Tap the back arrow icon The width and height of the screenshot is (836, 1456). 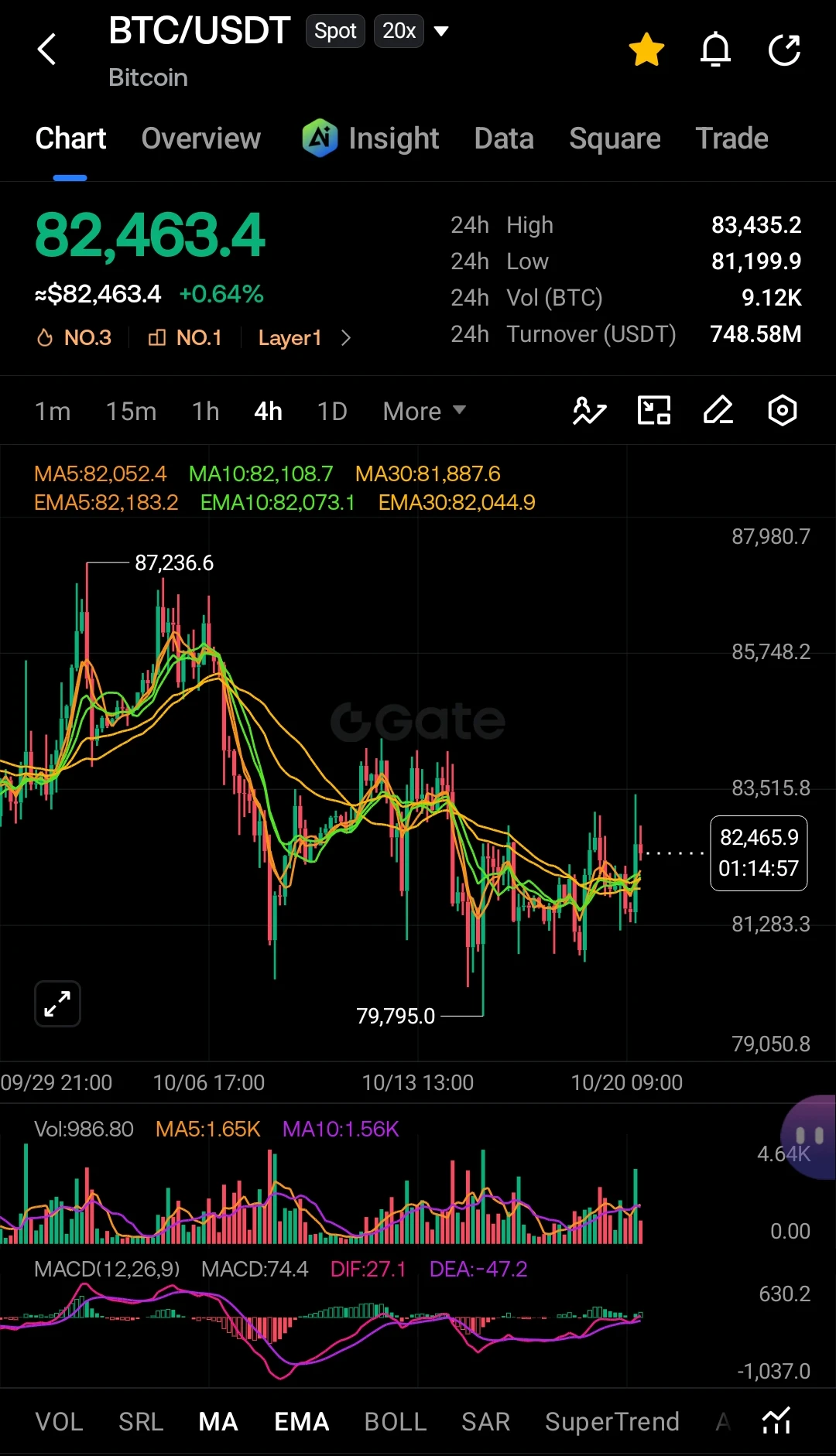coord(47,50)
